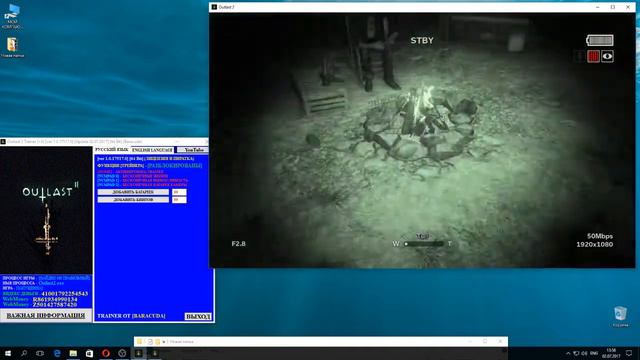This screenshot has width=640, height=360.
Task: Click the second WebMoney wallet number Z501427587420
Action: pos(55,304)
